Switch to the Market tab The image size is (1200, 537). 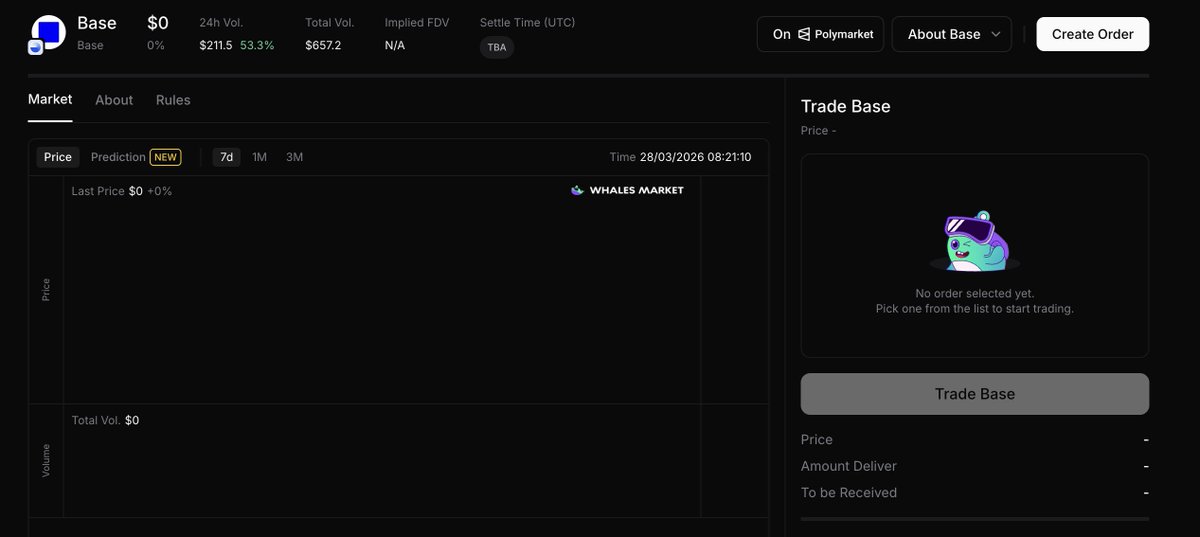50,100
